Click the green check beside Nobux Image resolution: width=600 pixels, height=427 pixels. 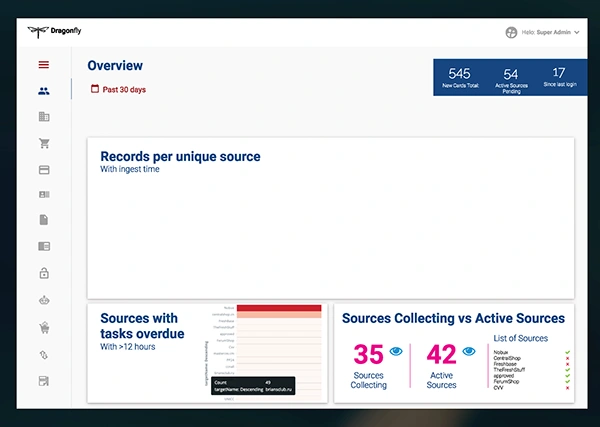[567, 352]
